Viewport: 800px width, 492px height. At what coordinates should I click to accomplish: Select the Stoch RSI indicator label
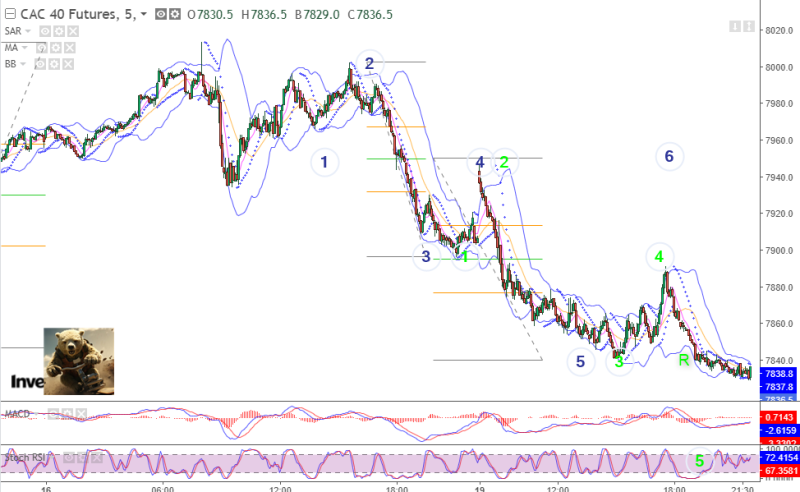pyautogui.click(x=26, y=458)
